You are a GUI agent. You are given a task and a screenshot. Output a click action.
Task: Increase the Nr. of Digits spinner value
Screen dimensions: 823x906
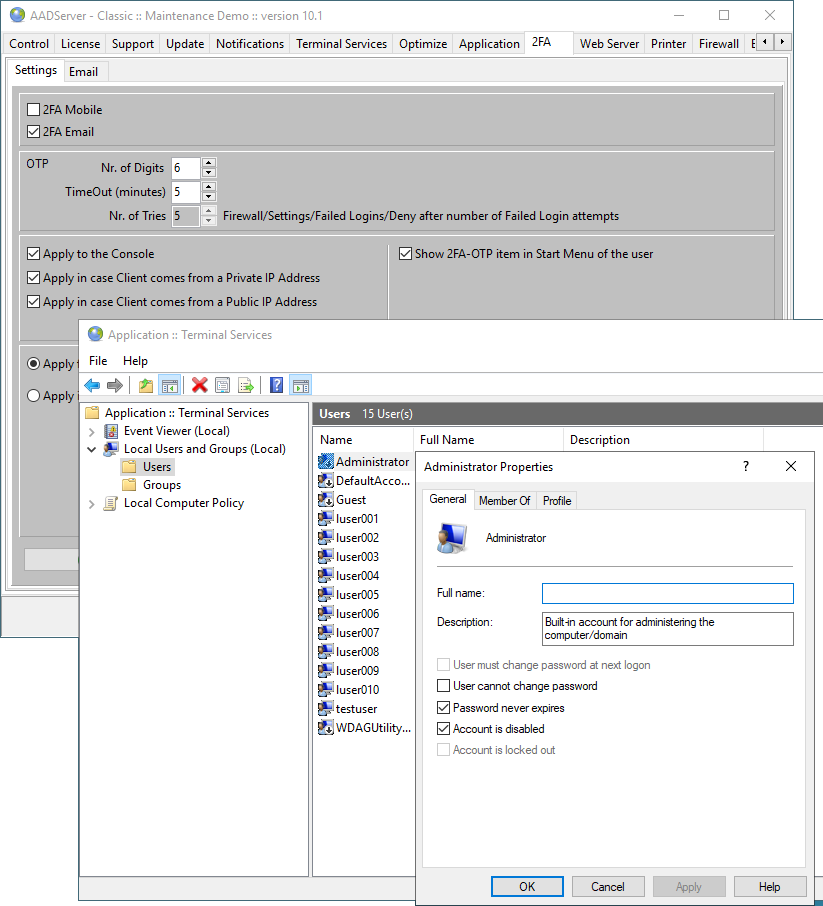coord(209,163)
